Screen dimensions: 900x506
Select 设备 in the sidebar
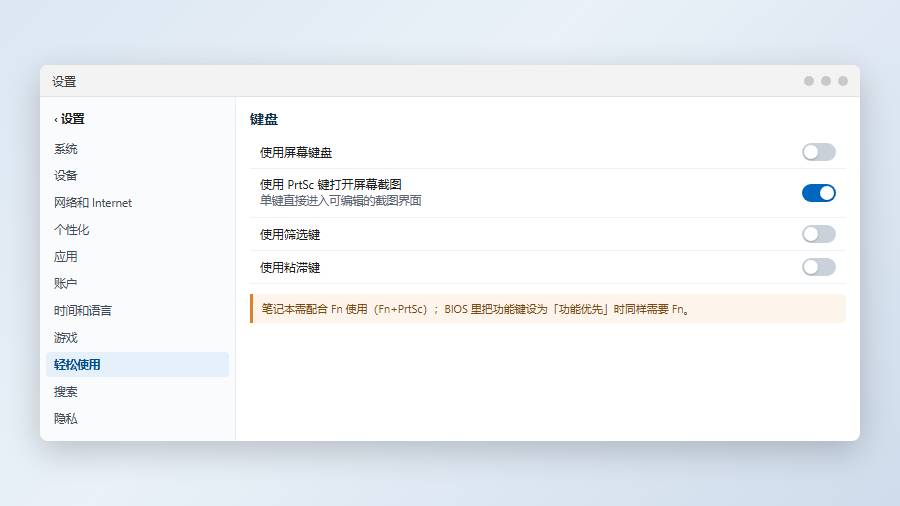(x=137, y=176)
